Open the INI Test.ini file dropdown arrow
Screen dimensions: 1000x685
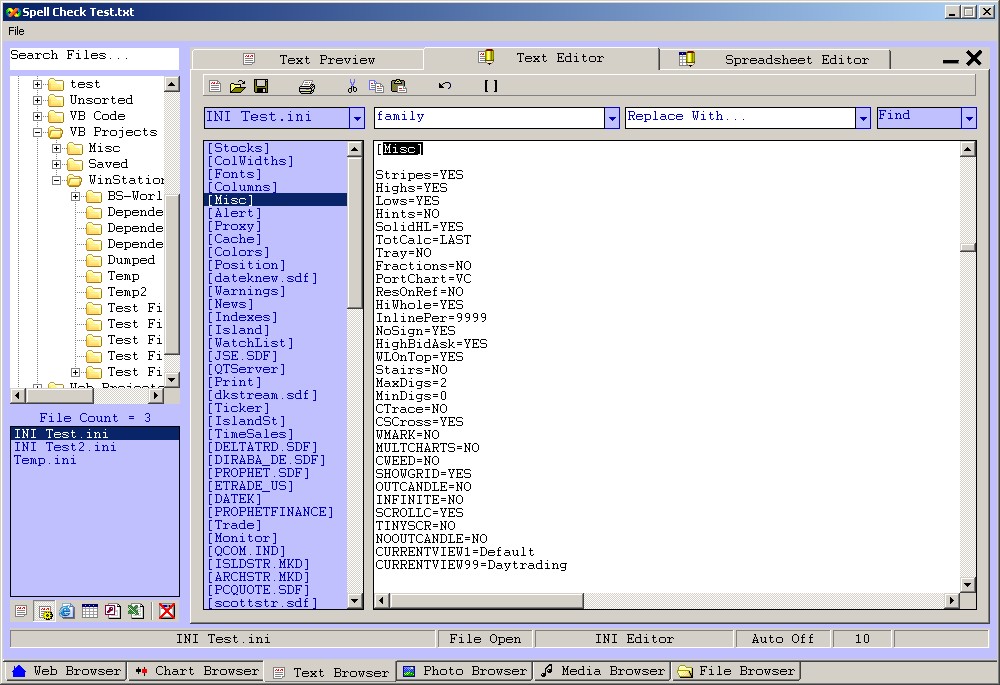point(357,118)
